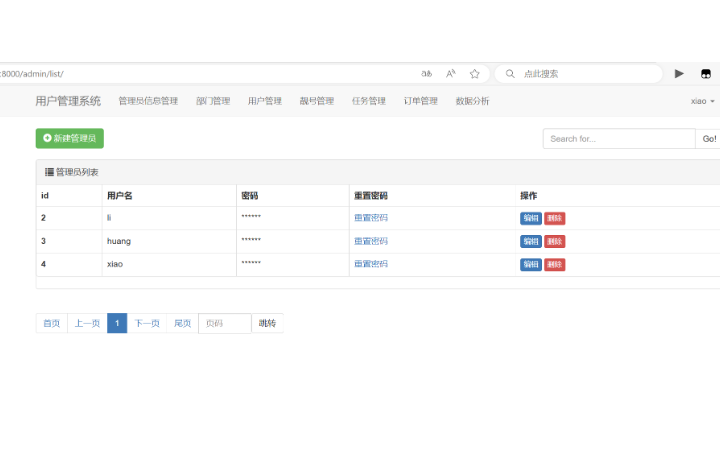
Task: Open 任务管理 in navigation bar
Action: point(369,101)
